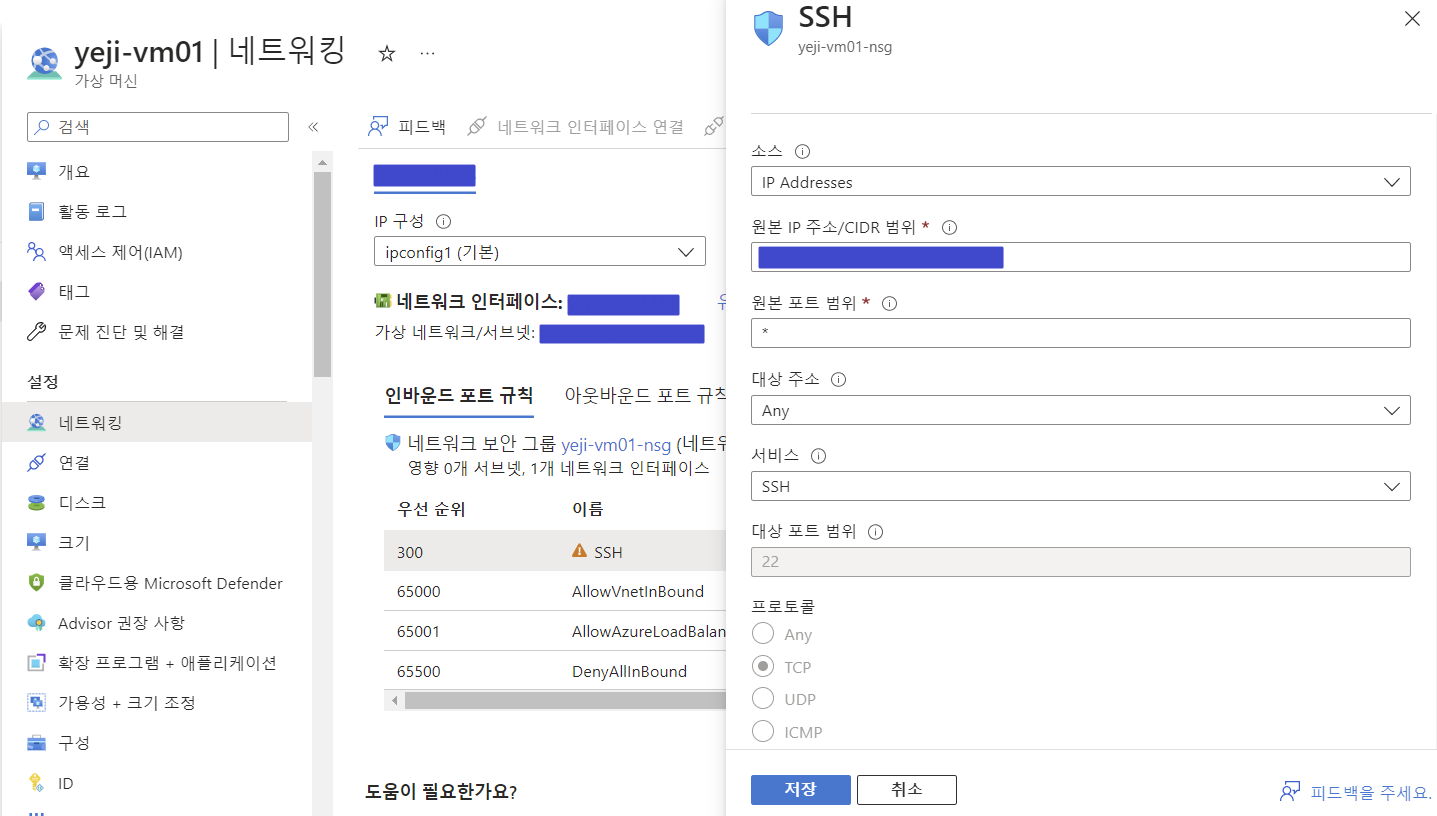Click the info icon next to 대상 주소
This screenshot has width=1437, height=816.
point(839,380)
